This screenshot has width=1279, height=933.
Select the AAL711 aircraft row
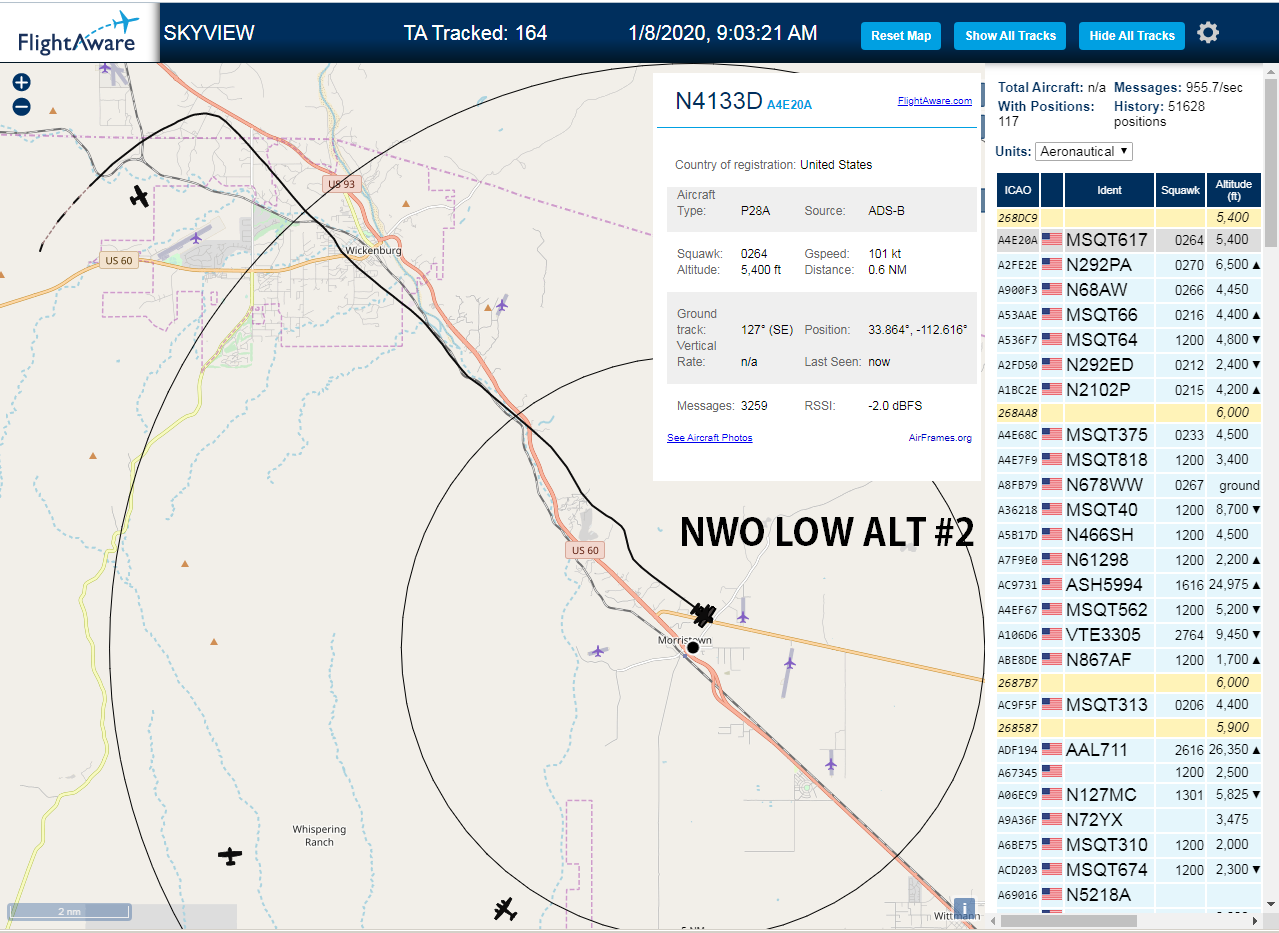click(x=1129, y=750)
